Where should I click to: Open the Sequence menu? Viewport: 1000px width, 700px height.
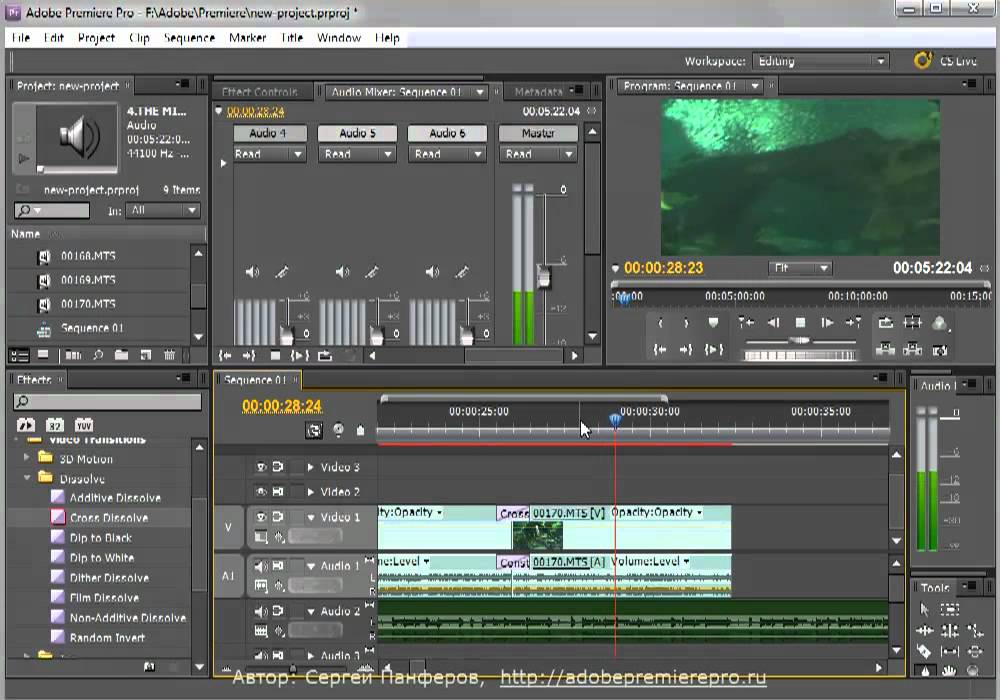coord(189,38)
